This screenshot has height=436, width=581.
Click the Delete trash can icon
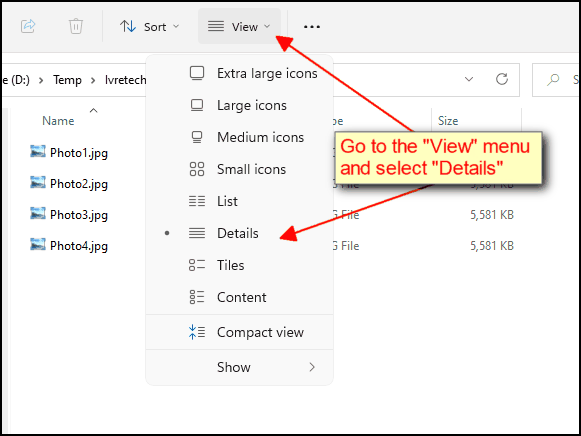pos(76,26)
